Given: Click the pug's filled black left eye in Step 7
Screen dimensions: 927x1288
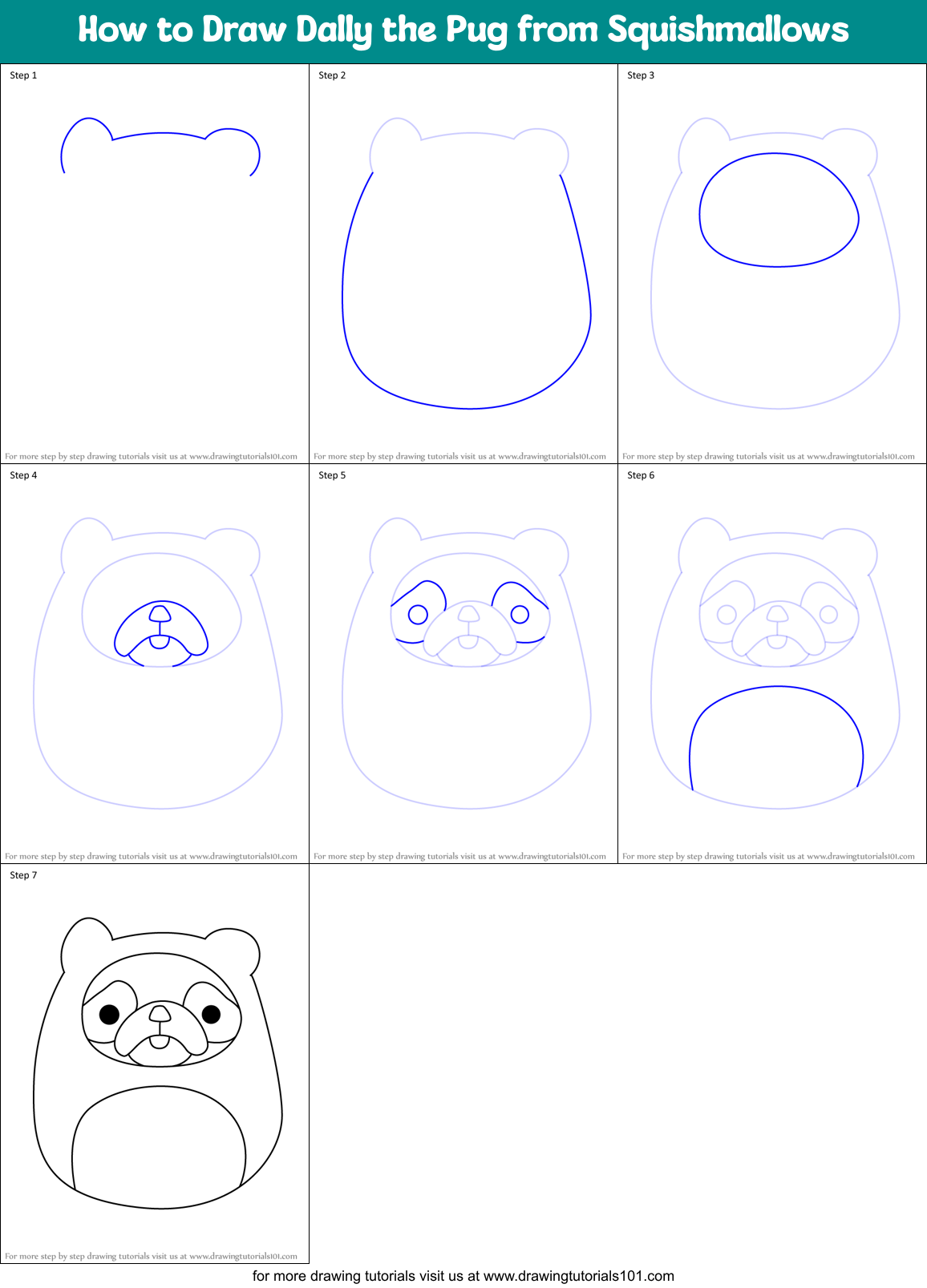Looking at the screenshot, I should point(109,1015).
